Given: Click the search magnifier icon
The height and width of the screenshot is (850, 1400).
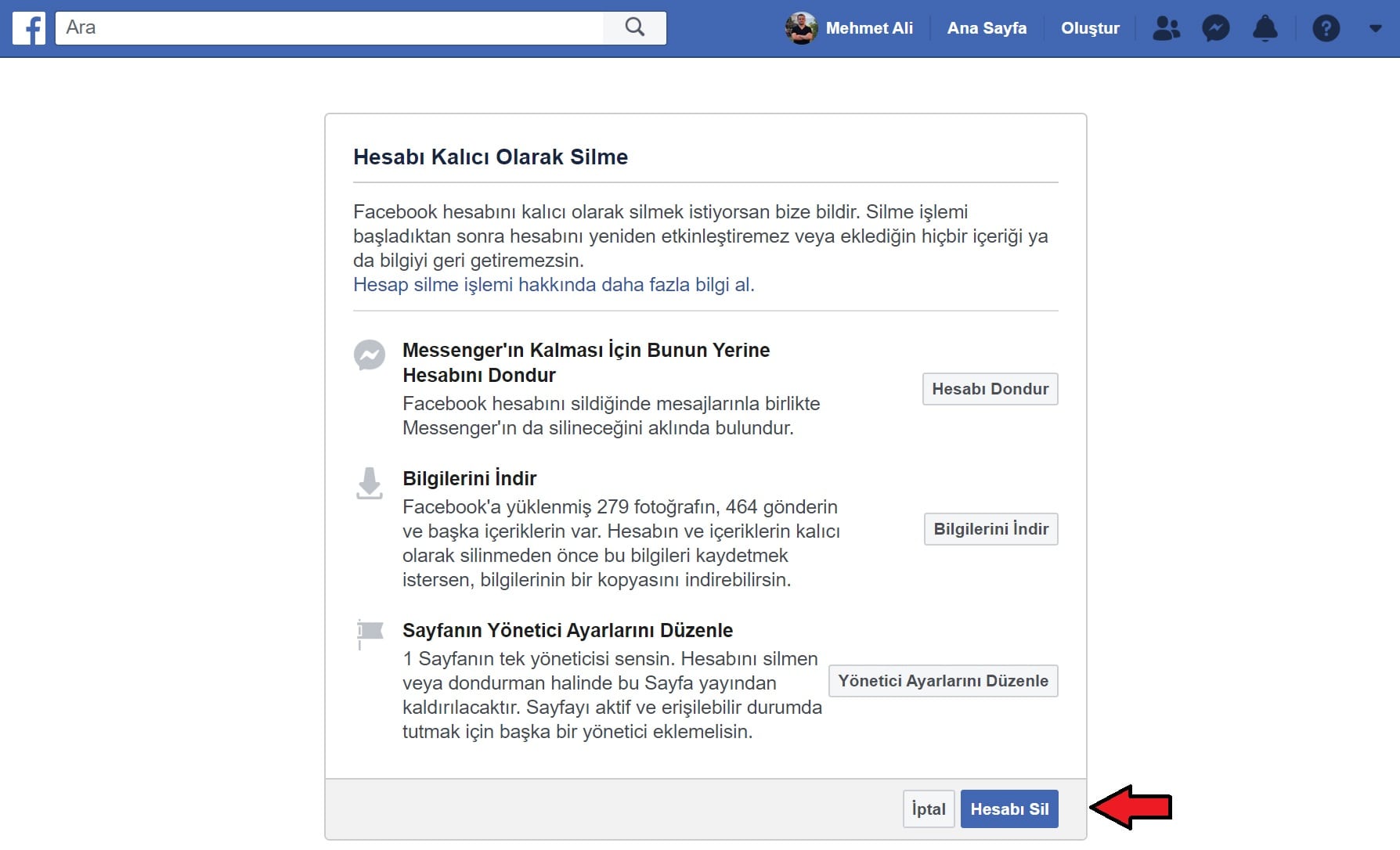Looking at the screenshot, I should click(634, 27).
